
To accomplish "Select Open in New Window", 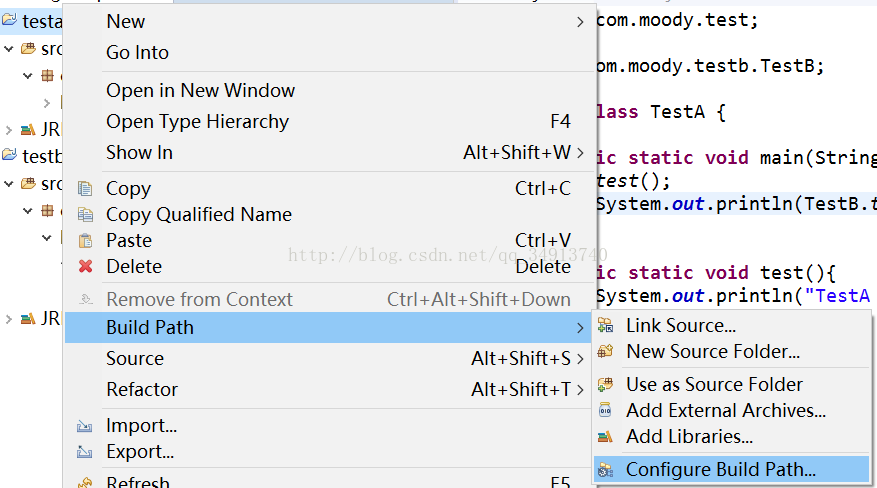I will [328, 91].
